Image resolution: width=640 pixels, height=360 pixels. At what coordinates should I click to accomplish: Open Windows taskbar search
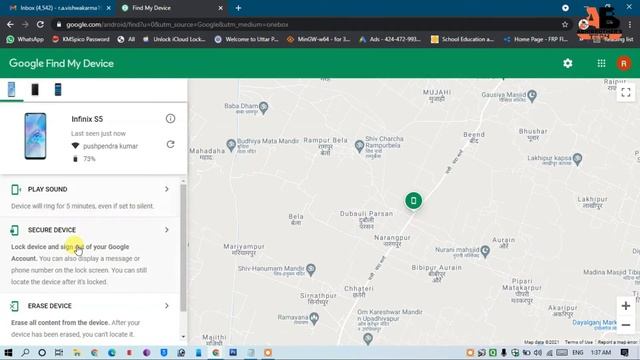[x=25, y=352]
